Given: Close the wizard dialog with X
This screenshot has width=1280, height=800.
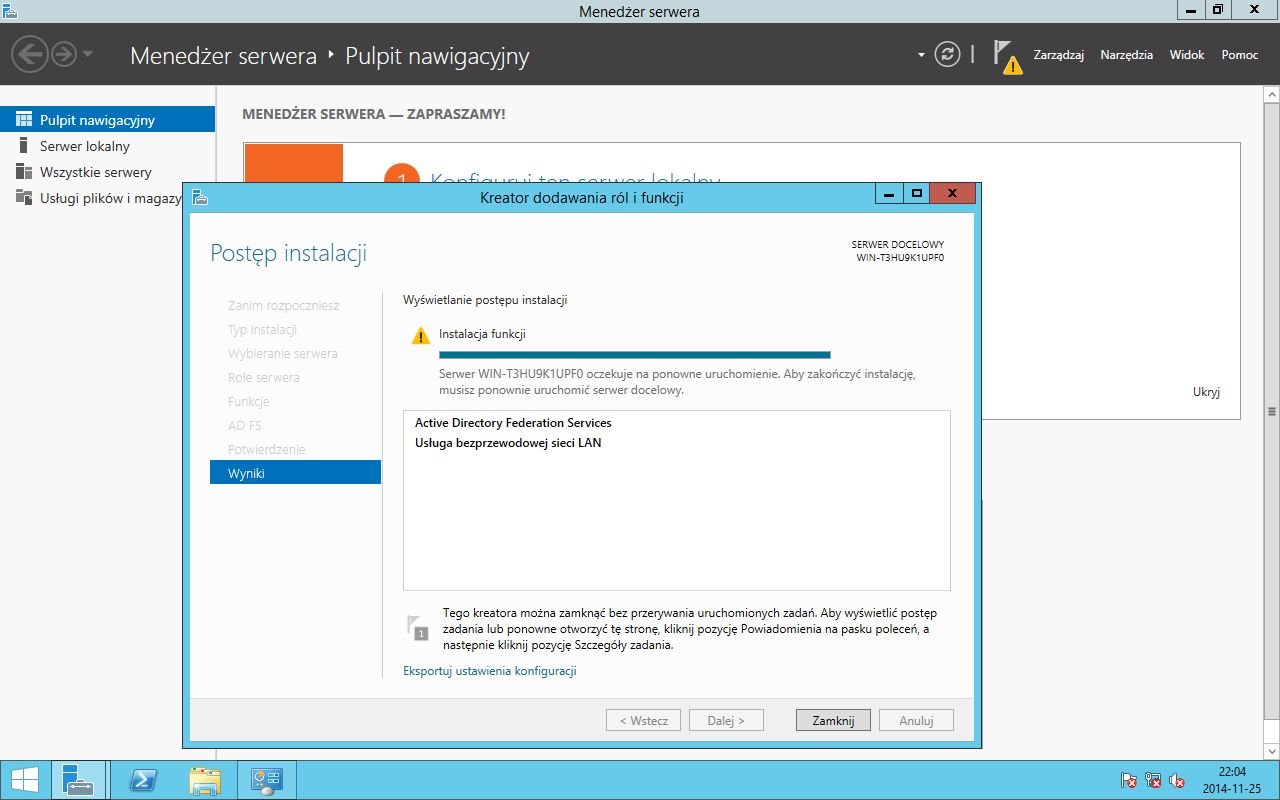Looking at the screenshot, I should [952, 194].
